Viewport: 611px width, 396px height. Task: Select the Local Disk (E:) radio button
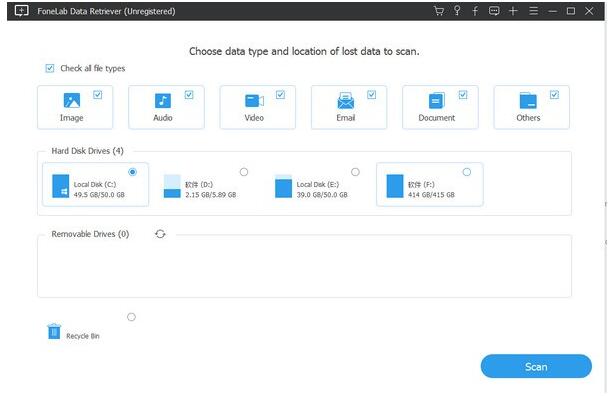[355, 172]
